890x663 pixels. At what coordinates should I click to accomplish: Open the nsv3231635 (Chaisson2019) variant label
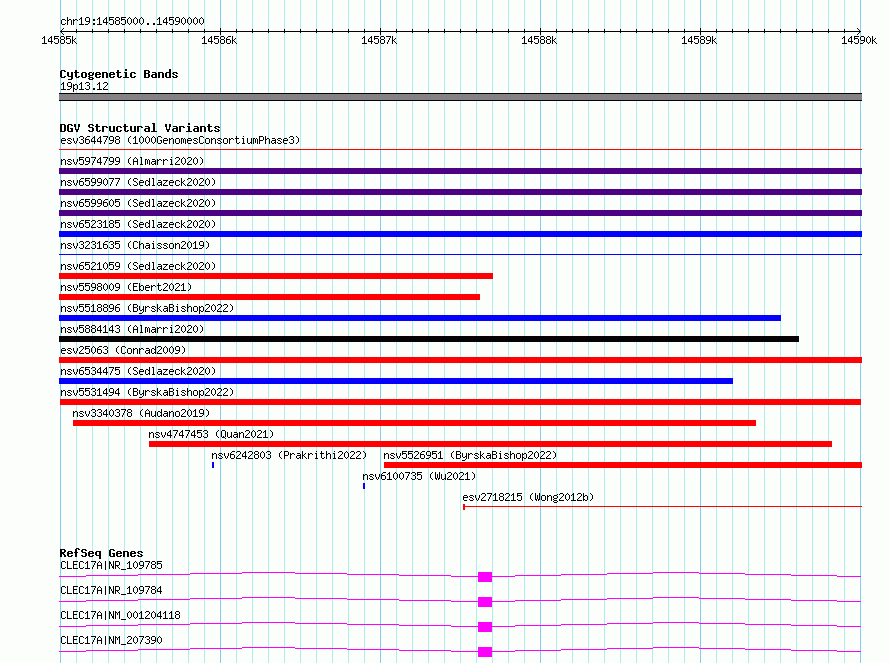(x=135, y=245)
